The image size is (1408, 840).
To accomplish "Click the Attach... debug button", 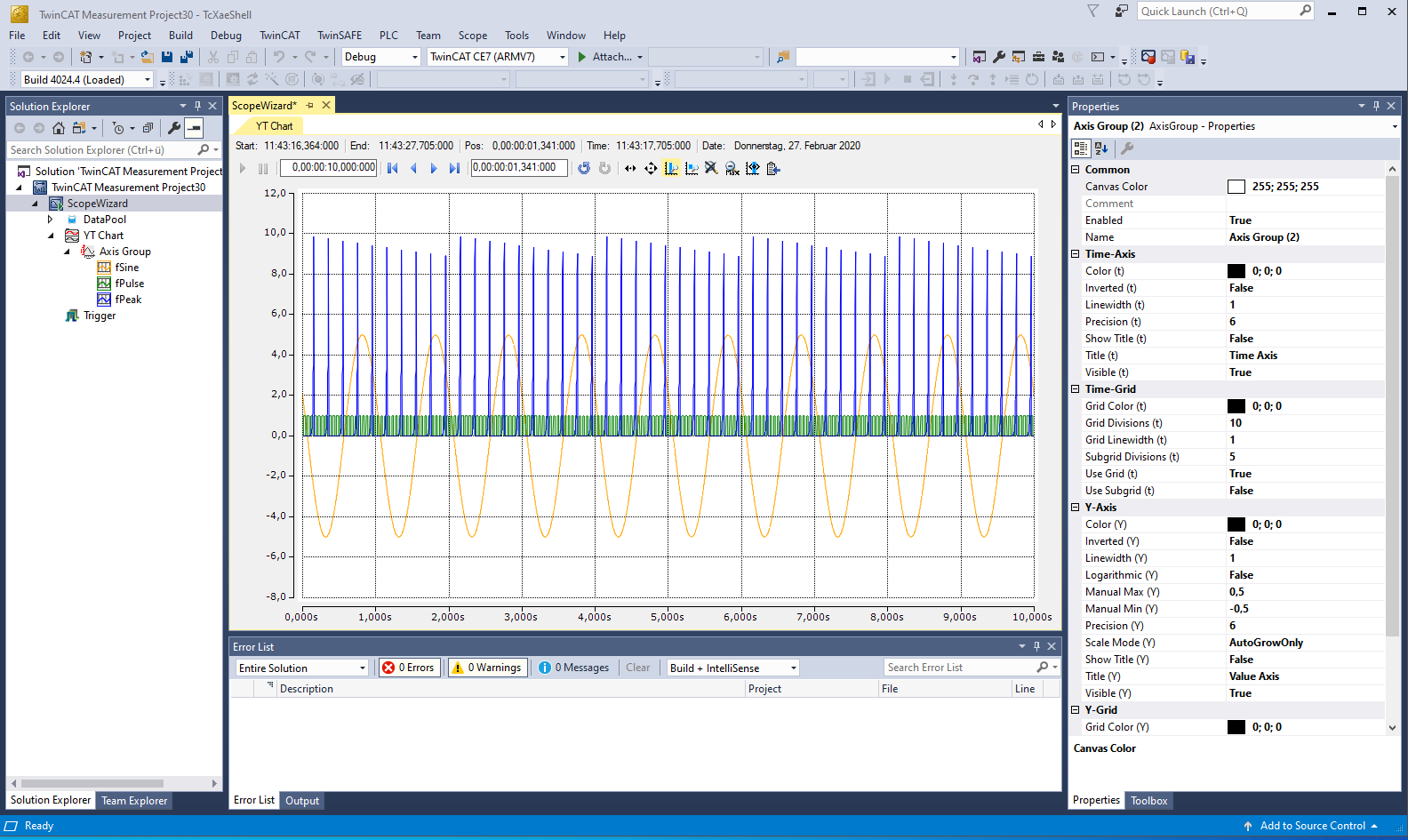I will tap(604, 57).
